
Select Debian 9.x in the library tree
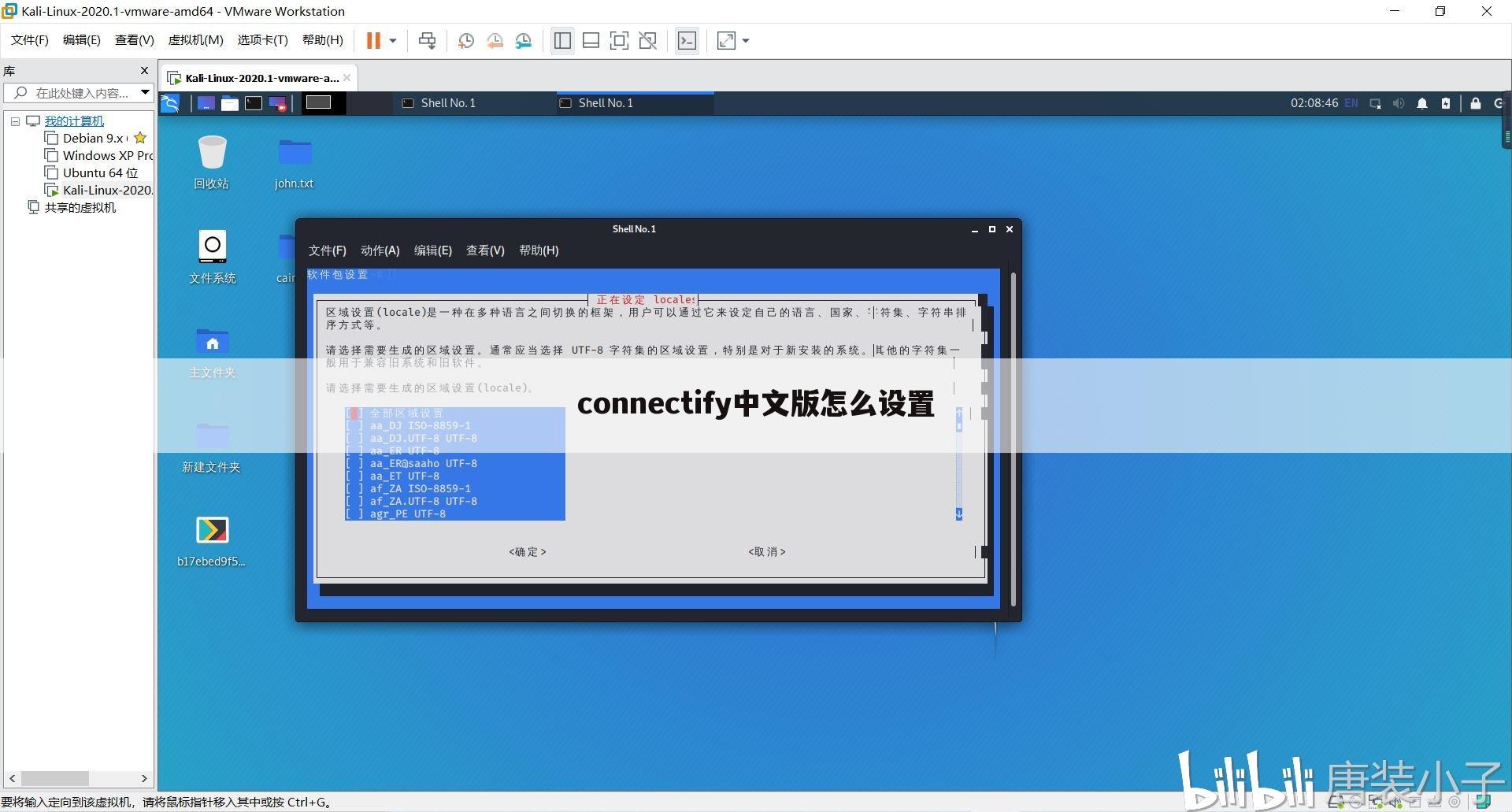(94, 138)
